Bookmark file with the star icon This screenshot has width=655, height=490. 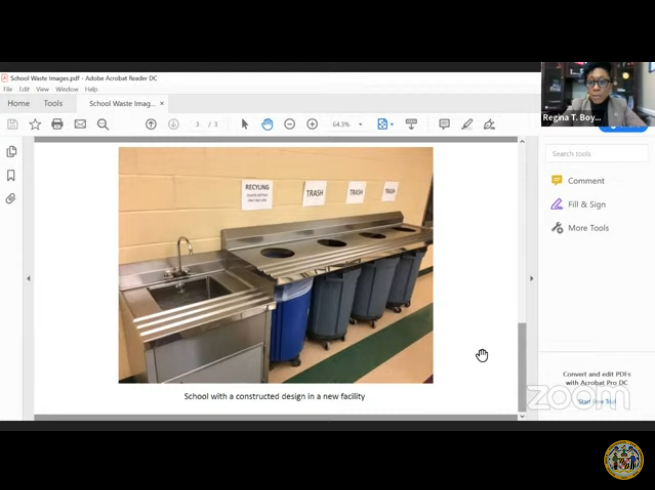point(35,124)
